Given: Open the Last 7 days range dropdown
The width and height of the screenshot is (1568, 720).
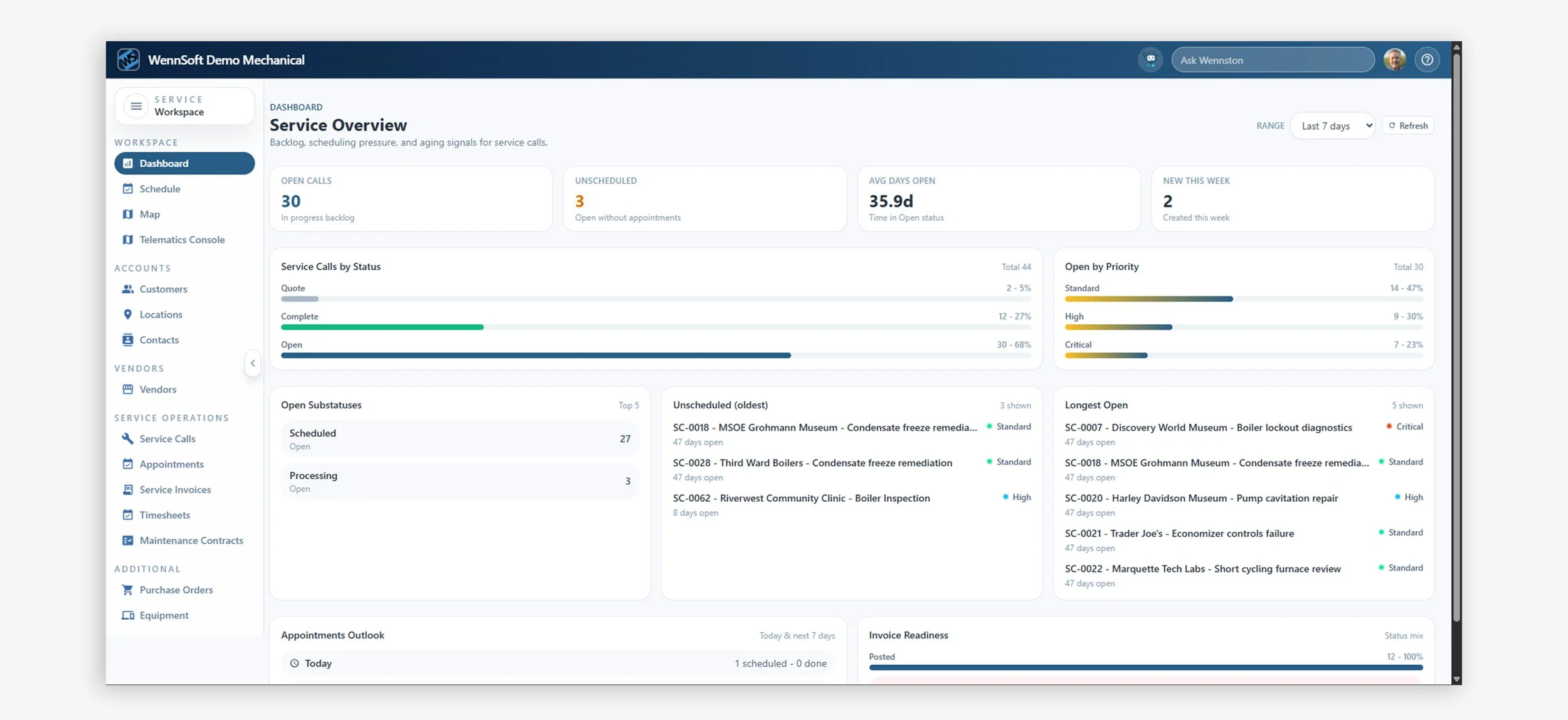Looking at the screenshot, I should pos(1332,126).
